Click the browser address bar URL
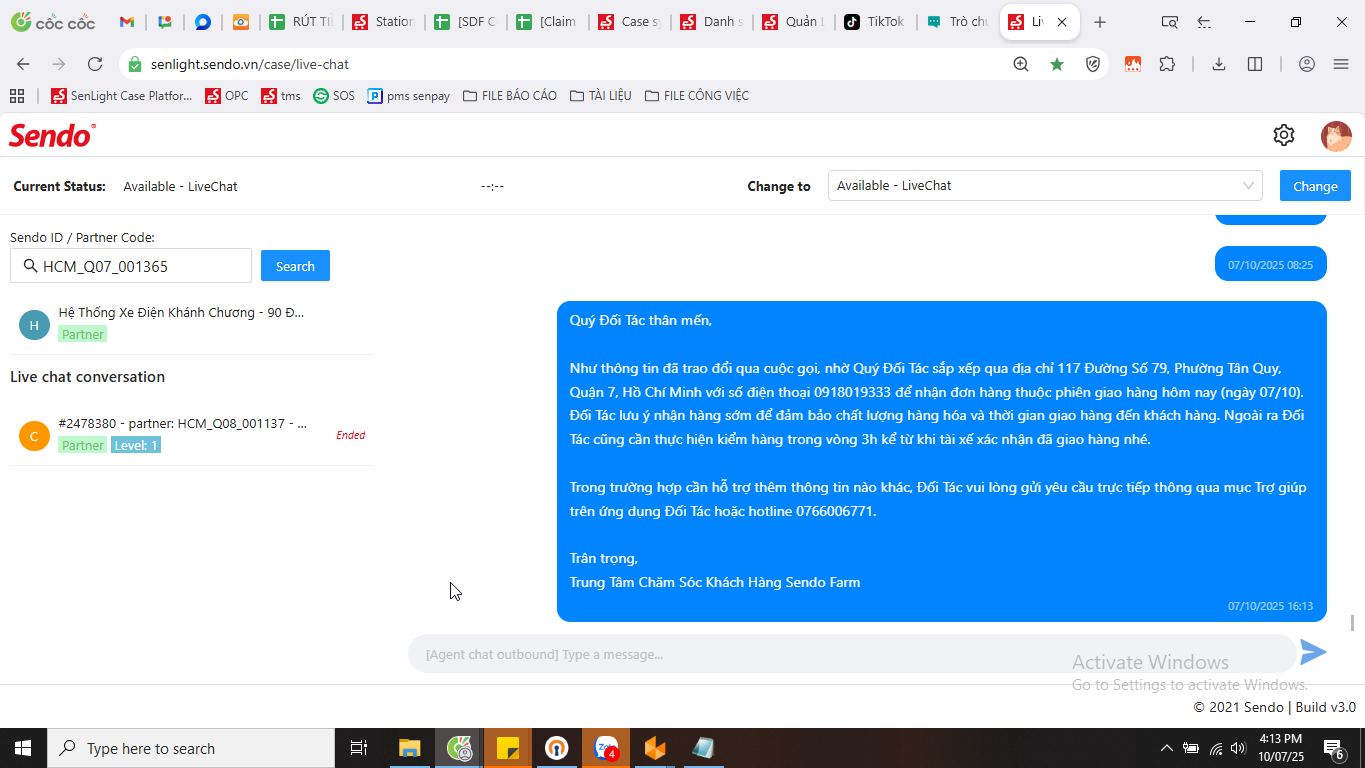 pyautogui.click(x=250, y=64)
